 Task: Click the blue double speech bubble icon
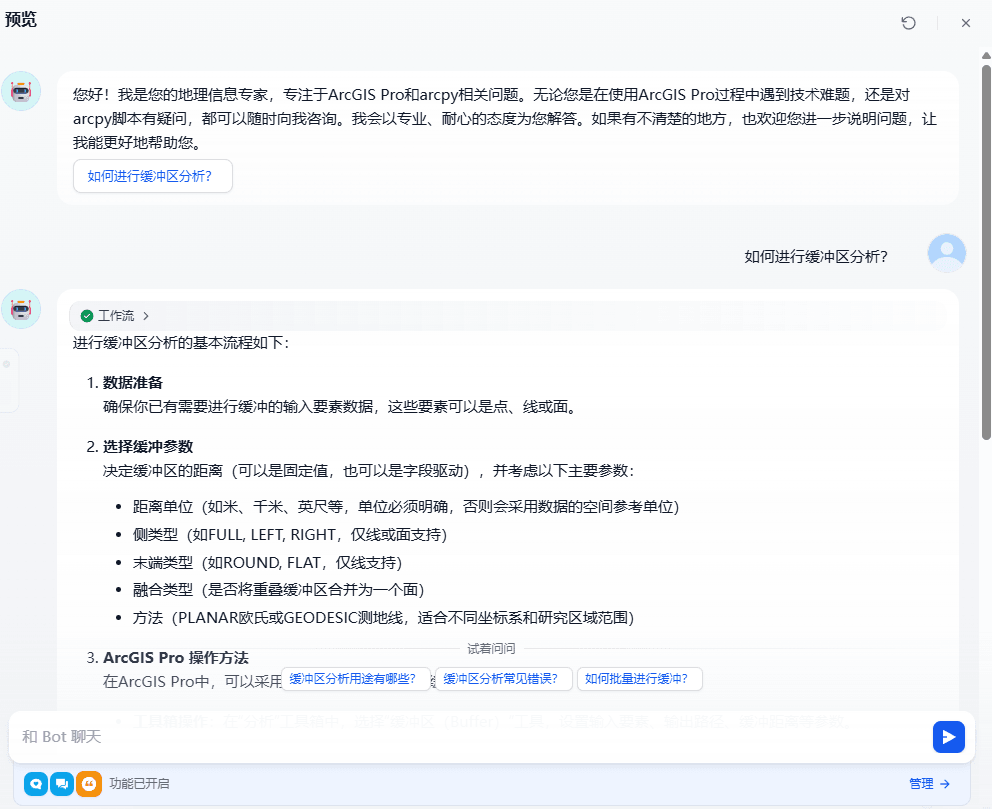(x=62, y=784)
